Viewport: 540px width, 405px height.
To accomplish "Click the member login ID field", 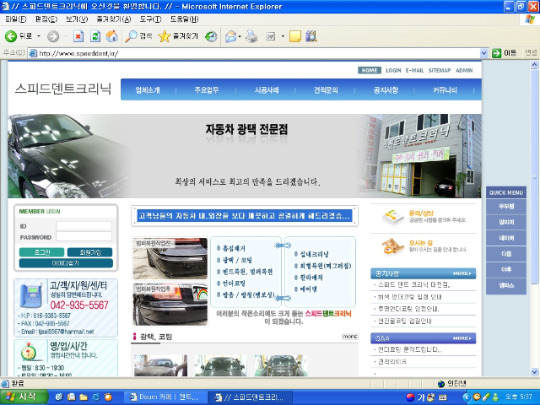I will pos(84,226).
